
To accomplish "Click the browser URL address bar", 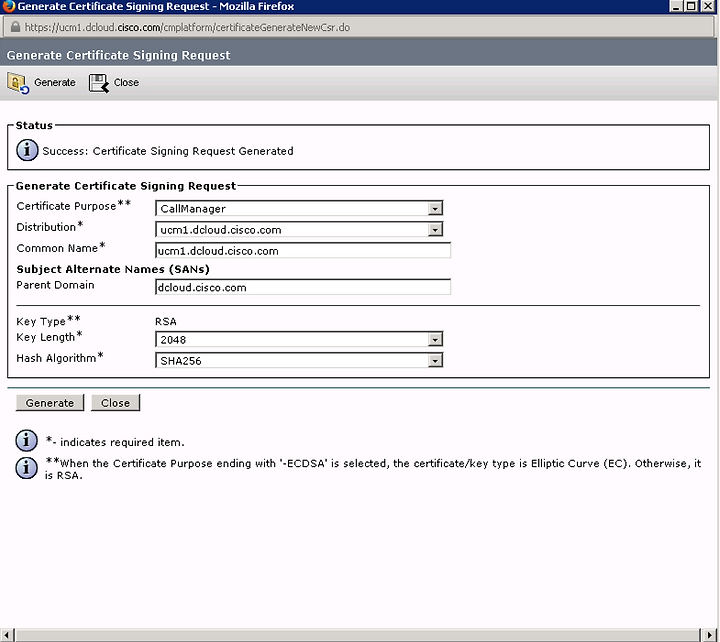I will click(358, 28).
